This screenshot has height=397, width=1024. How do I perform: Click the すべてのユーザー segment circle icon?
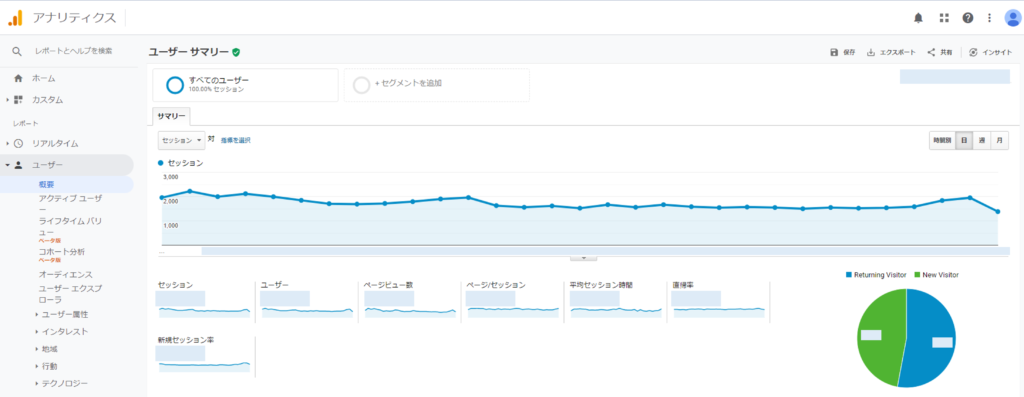pyautogui.click(x=175, y=85)
